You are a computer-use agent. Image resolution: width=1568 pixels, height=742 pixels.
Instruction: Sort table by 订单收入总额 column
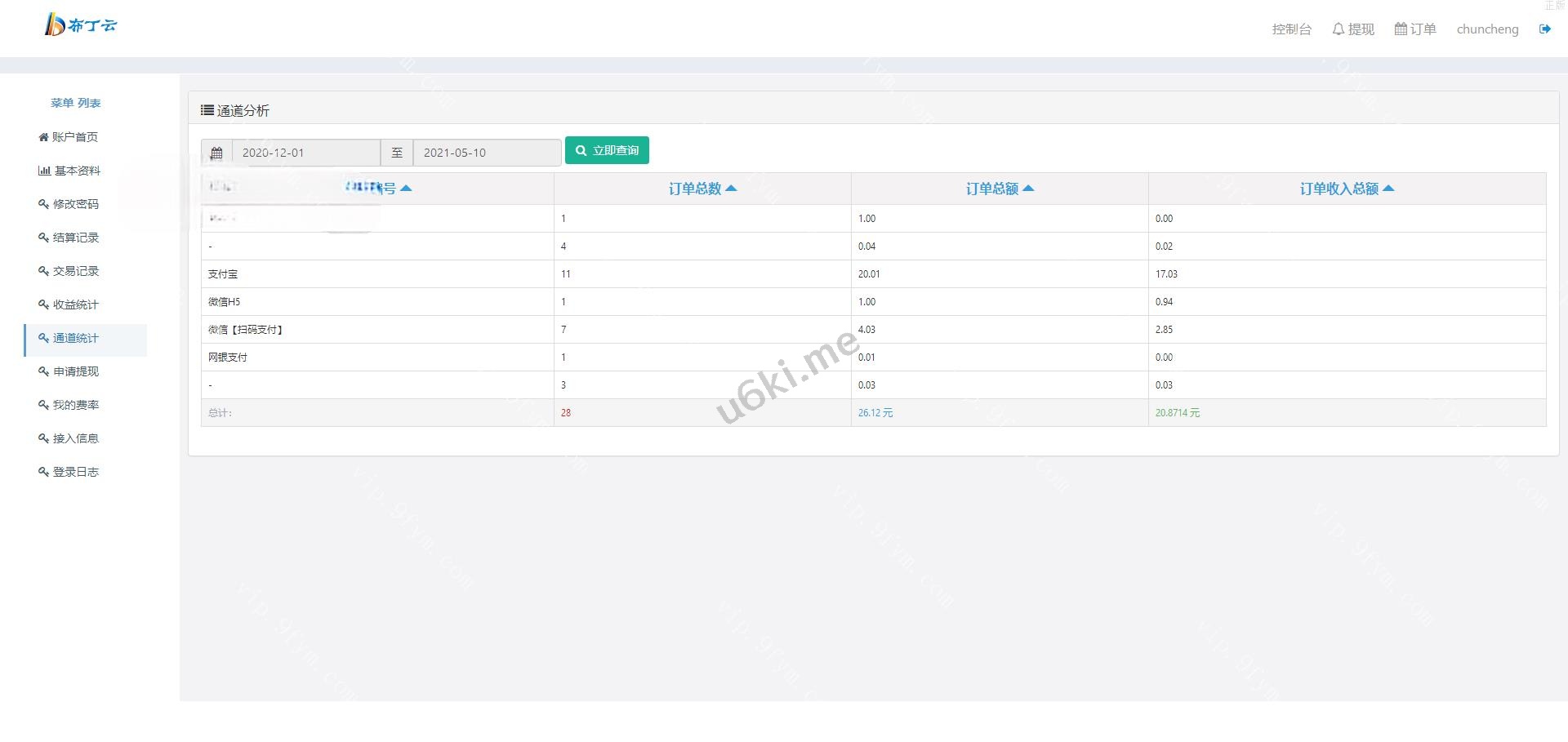pos(1347,189)
